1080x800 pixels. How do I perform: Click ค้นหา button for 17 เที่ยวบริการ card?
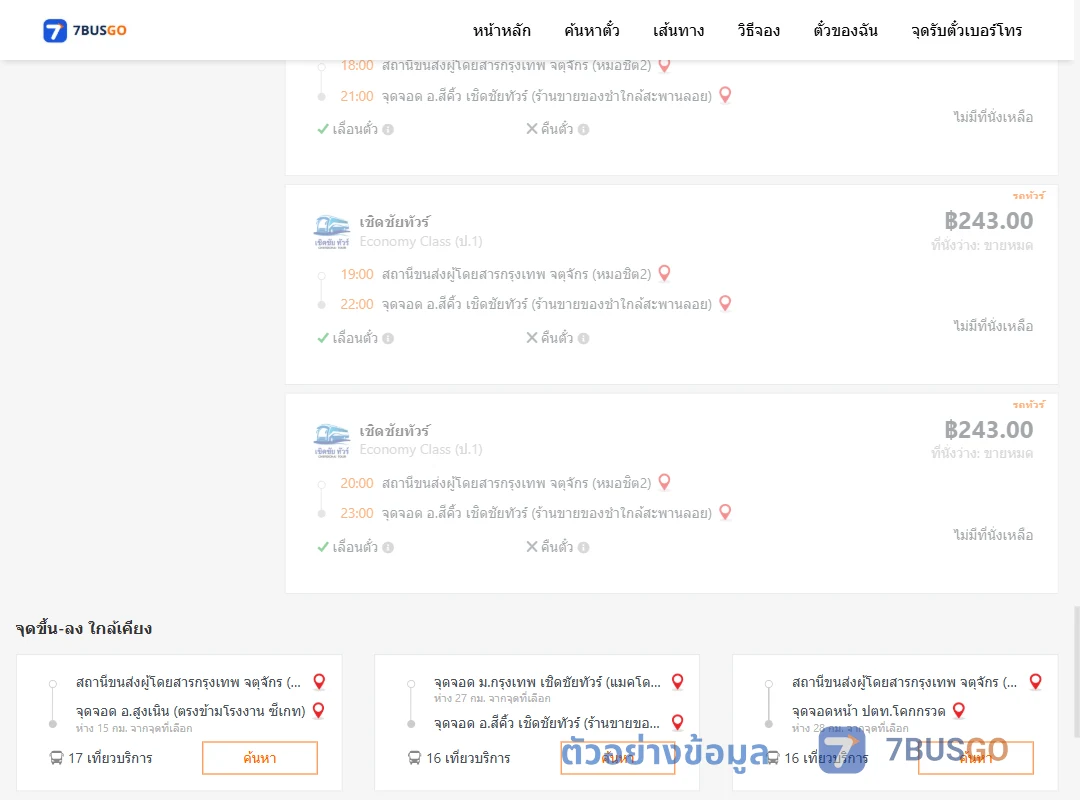(260, 758)
